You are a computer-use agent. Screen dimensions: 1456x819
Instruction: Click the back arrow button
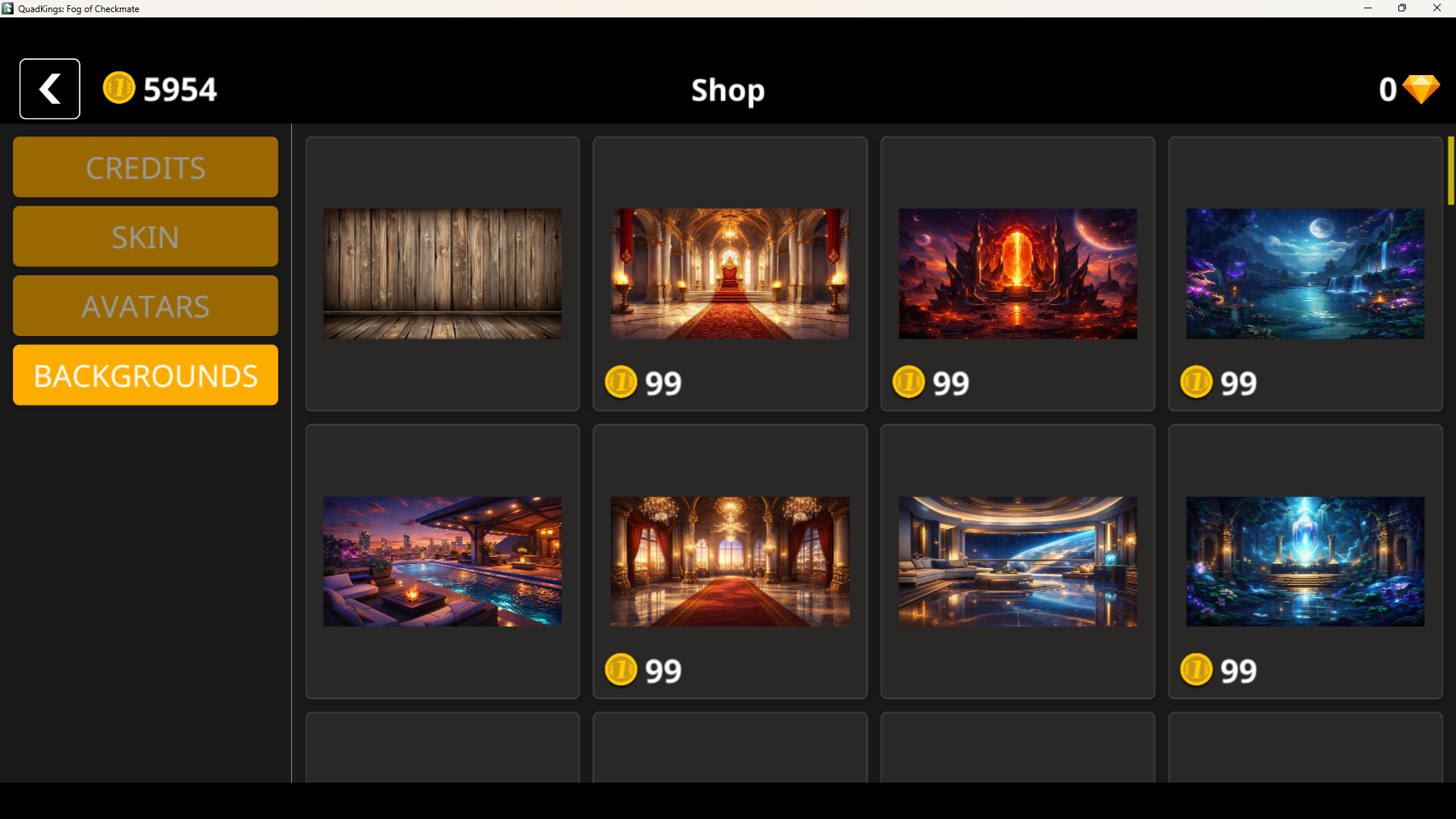coord(49,89)
